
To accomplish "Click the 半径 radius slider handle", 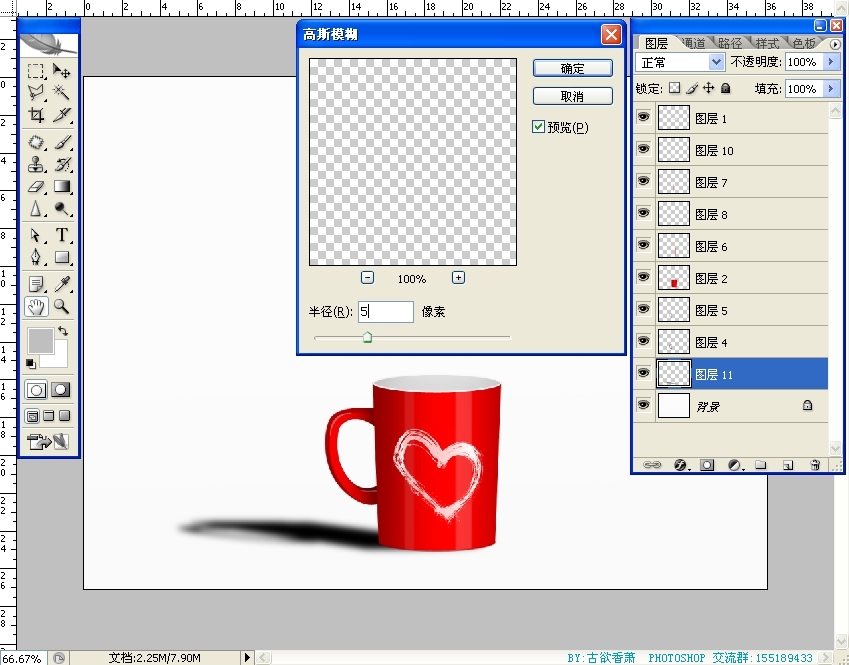I will (367, 338).
